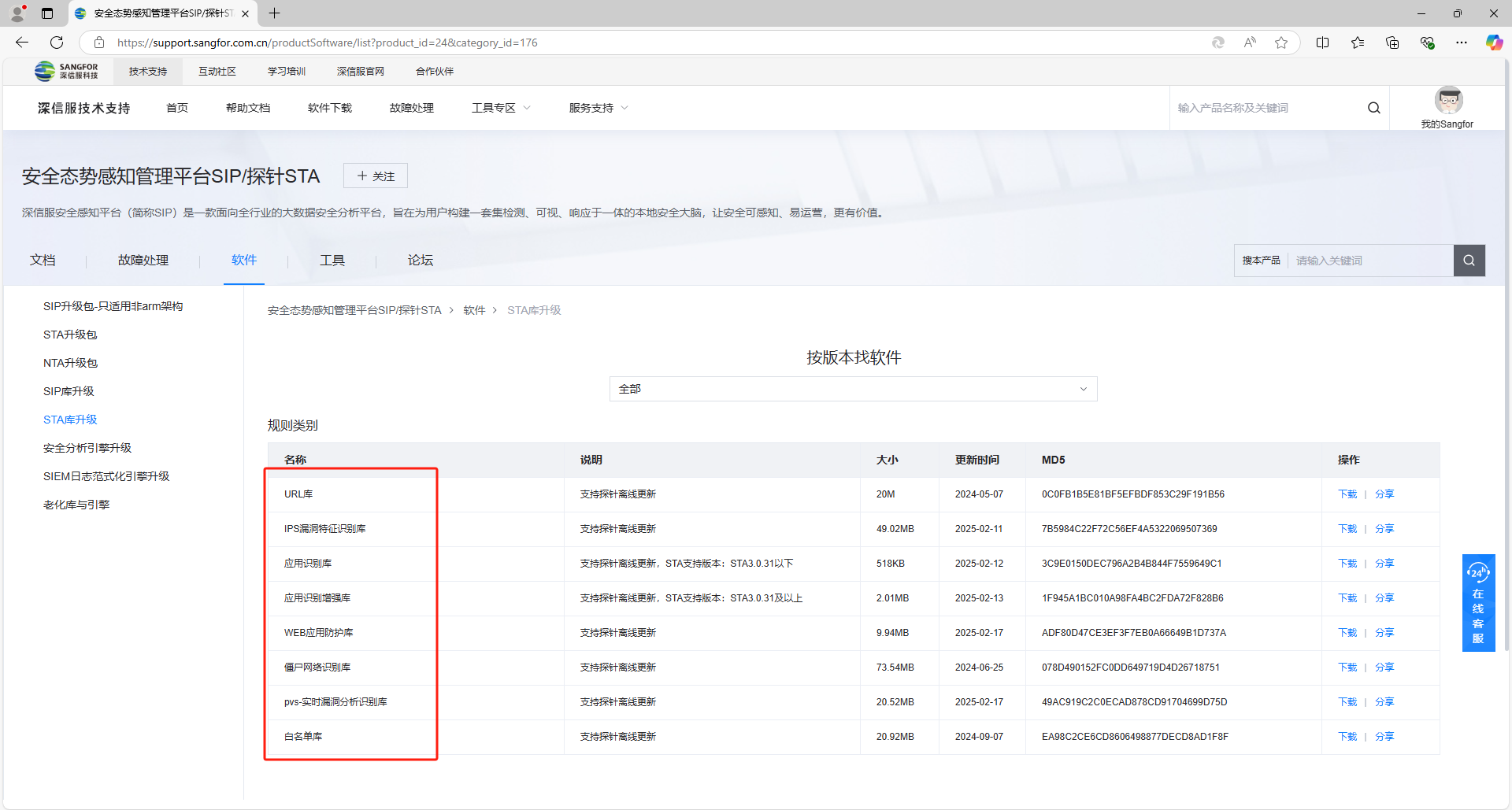Open tab actions menu icon
The width and height of the screenshot is (1512, 810).
point(47,13)
